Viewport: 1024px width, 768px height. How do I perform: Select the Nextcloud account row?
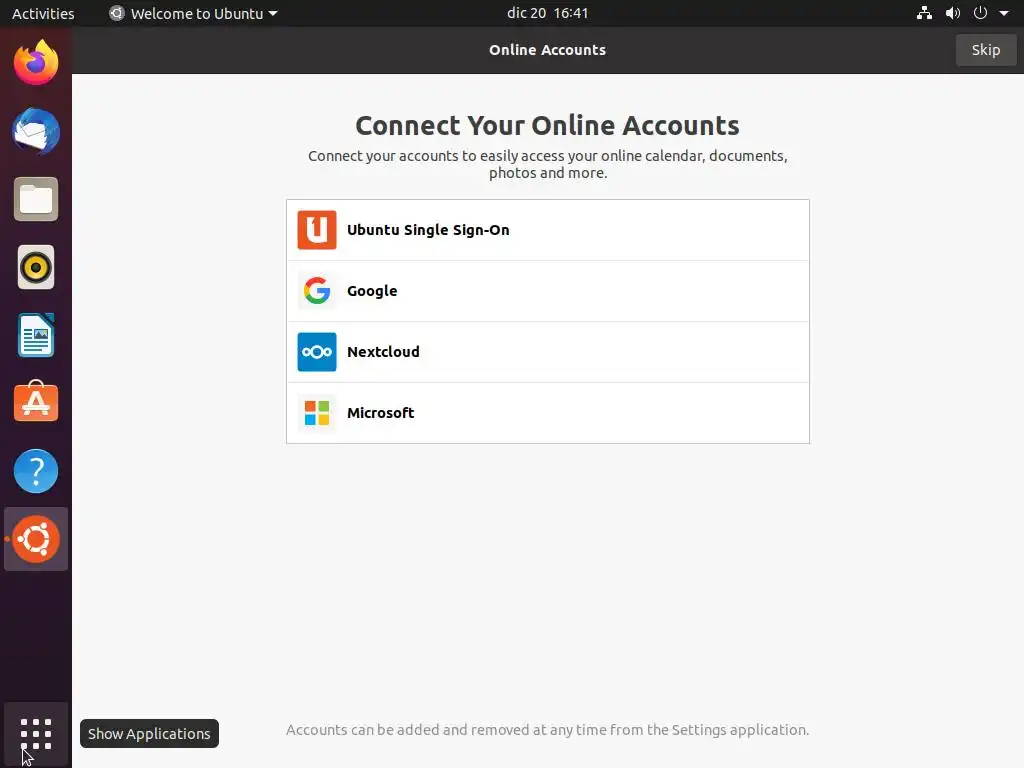[548, 352]
